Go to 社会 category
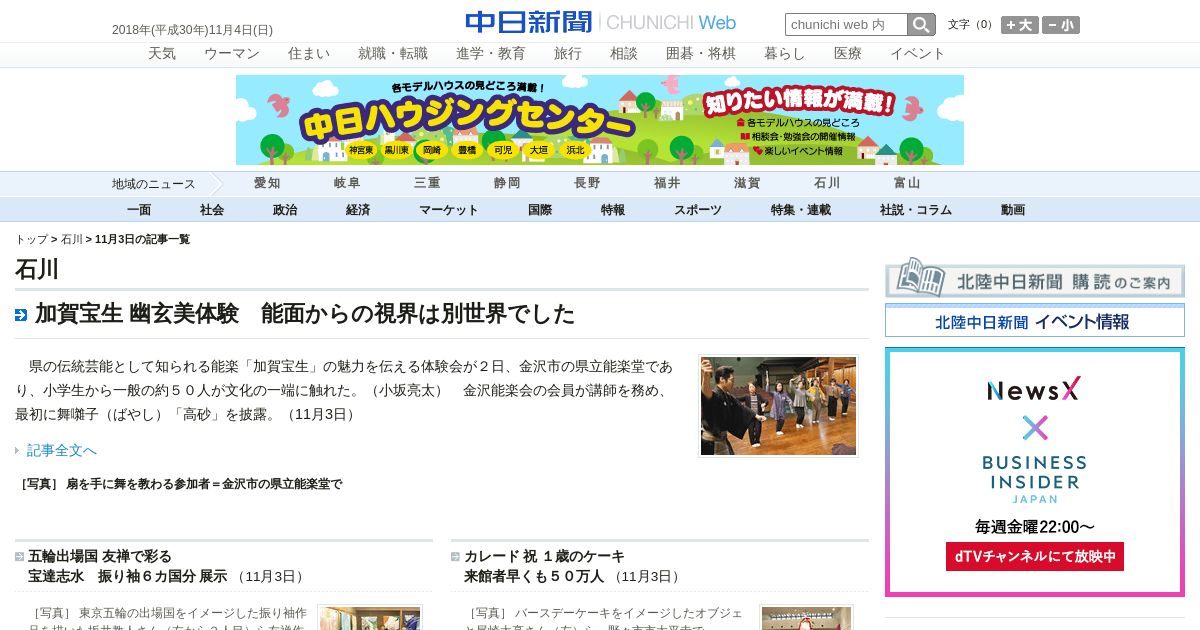 tap(212, 210)
